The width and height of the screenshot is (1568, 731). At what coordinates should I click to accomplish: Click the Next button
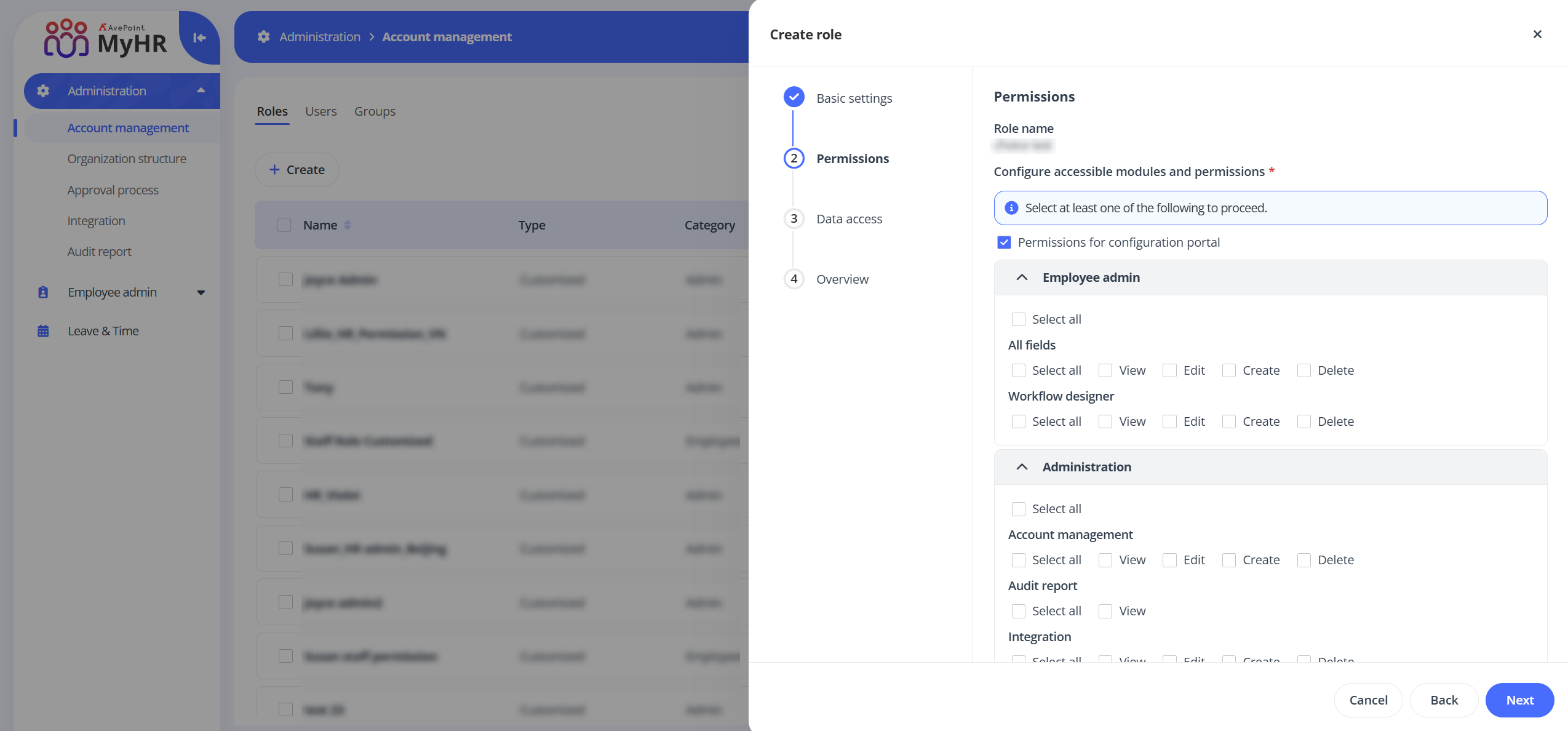point(1520,700)
